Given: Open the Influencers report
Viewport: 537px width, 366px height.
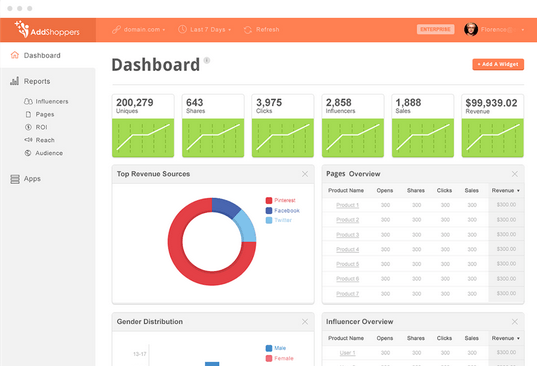Looking at the screenshot, I should point(52,101).
